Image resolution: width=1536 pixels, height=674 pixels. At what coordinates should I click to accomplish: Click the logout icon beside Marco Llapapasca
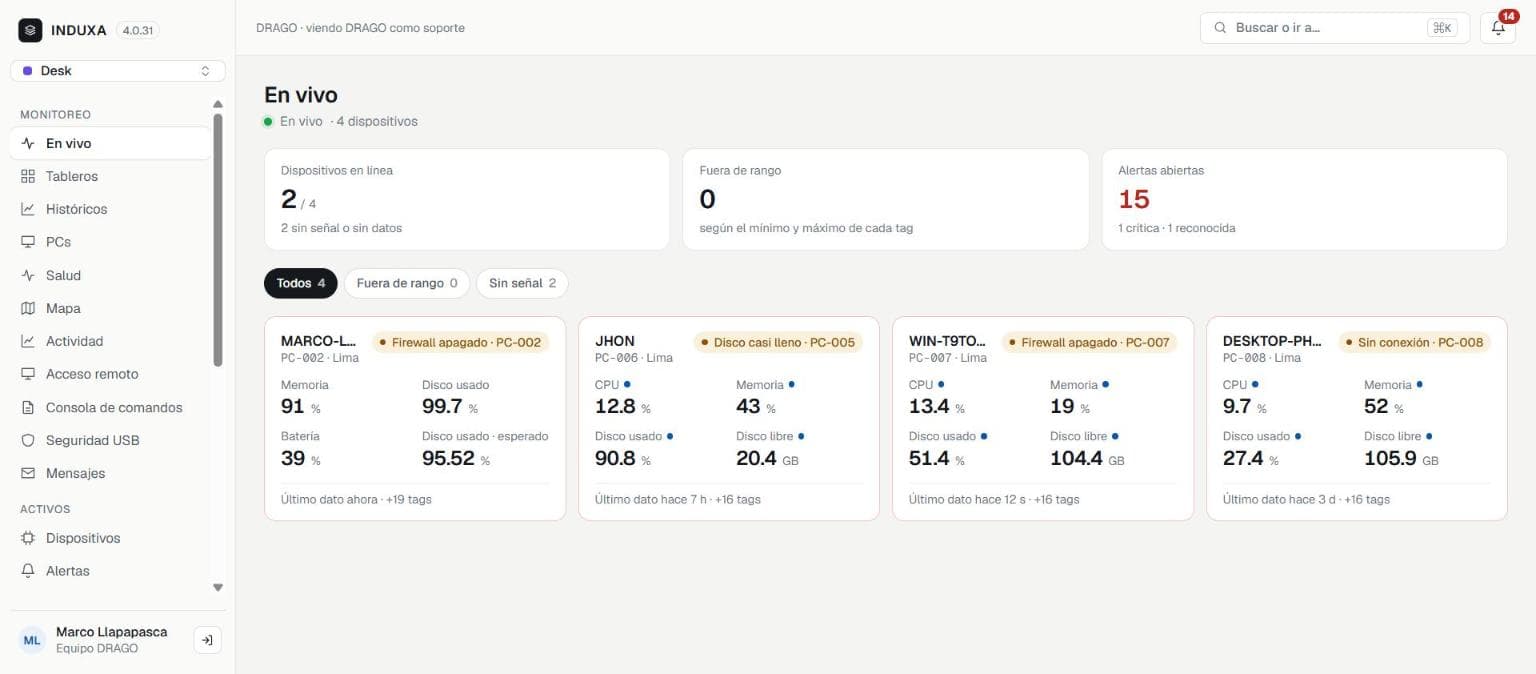207,640
